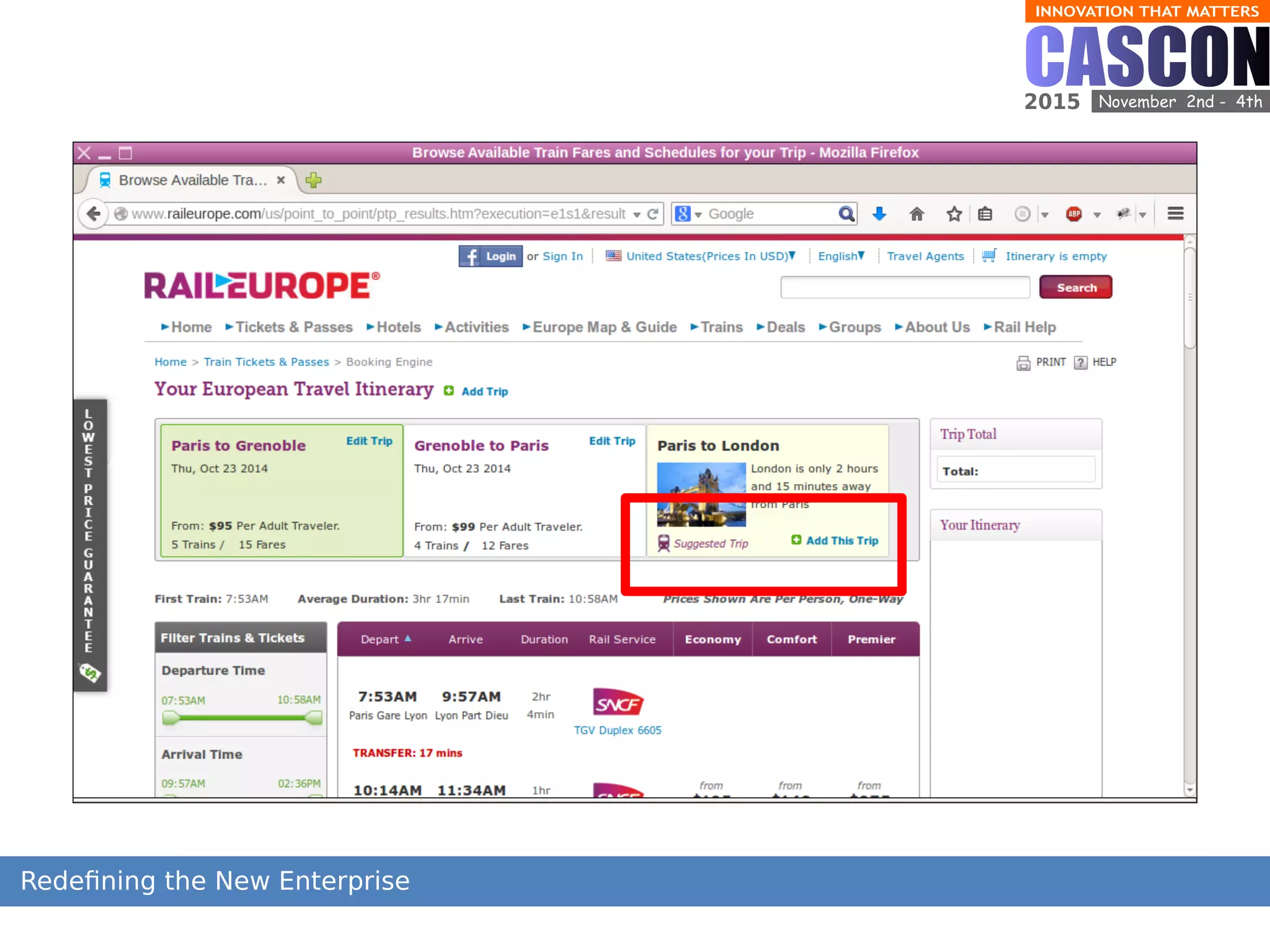The height and width of the screenshot is (952, 1270).
Task: Open the Firefox downloads arrow icon
Action: point(879,214)
